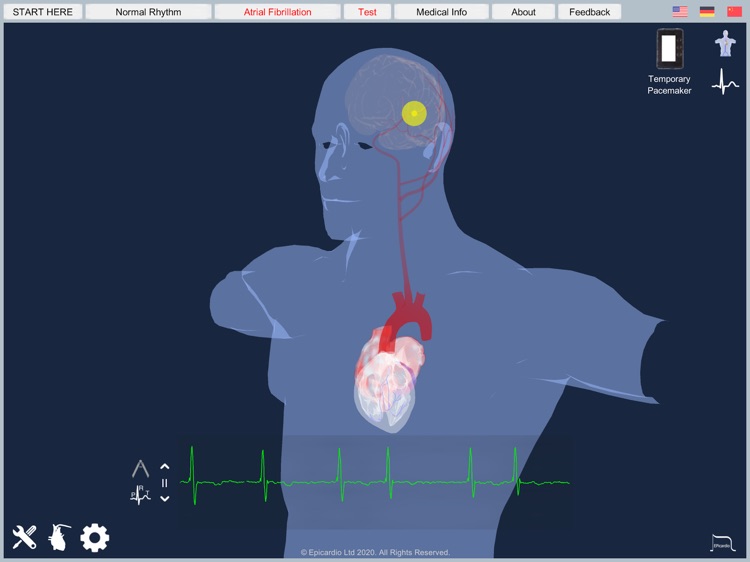
Task: Switch to Normal Rhythm tab
Action: tap(148, 12)
